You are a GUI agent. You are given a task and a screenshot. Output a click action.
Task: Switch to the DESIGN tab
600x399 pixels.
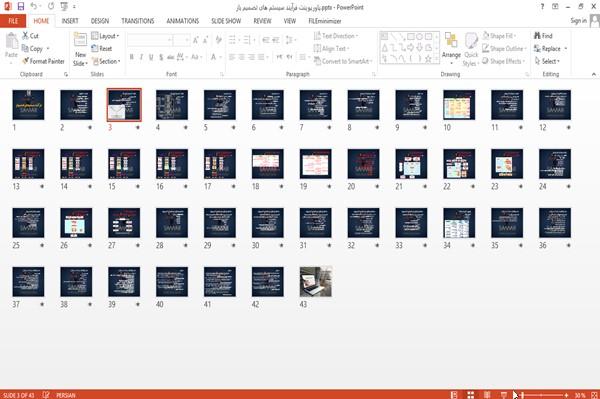[x=100, y=21]
